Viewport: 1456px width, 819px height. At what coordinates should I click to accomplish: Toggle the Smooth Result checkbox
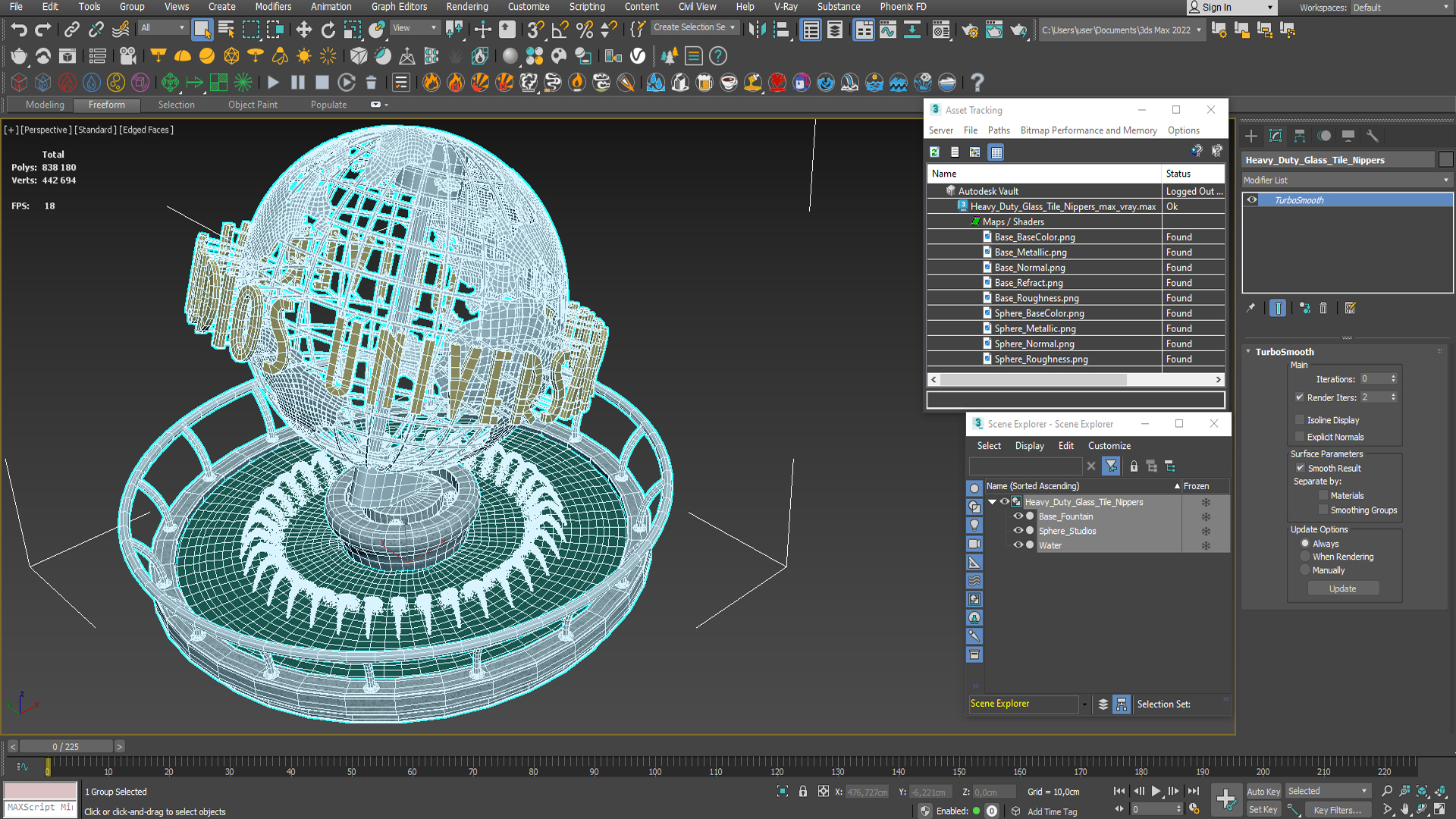[x=1300, y=469]
